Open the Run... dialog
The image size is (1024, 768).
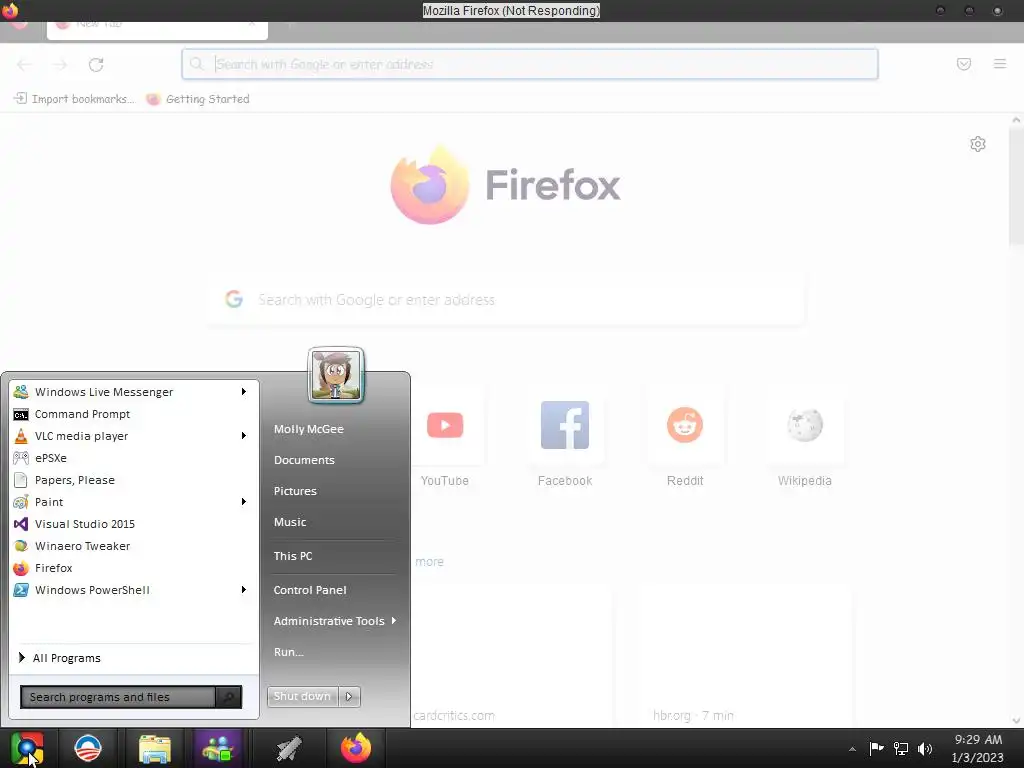pos(289,652)
